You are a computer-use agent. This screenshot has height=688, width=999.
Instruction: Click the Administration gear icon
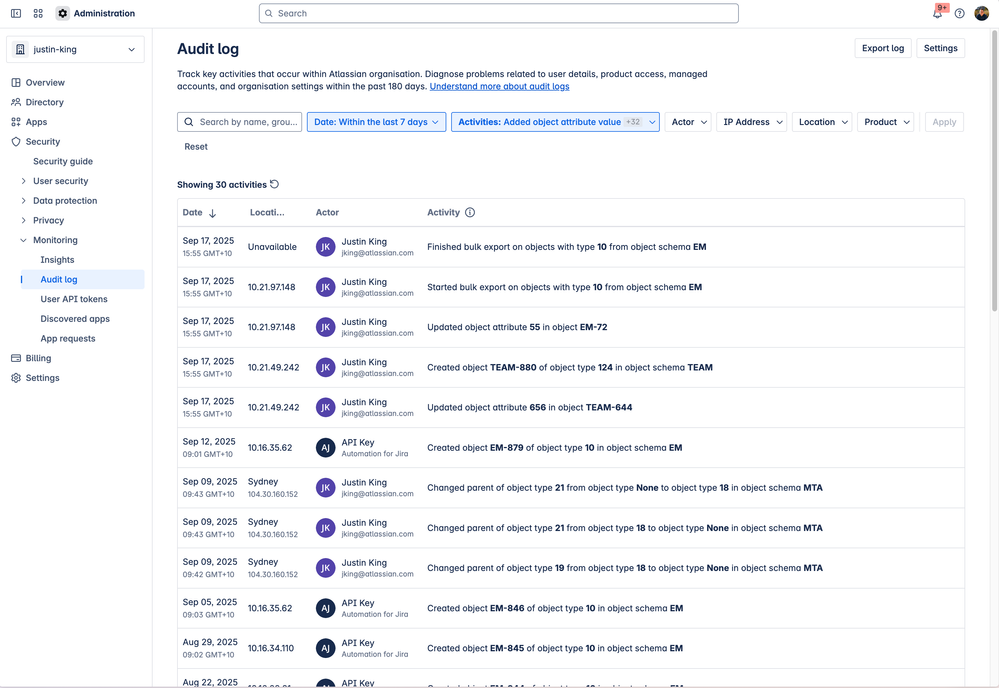click(62, 13)
